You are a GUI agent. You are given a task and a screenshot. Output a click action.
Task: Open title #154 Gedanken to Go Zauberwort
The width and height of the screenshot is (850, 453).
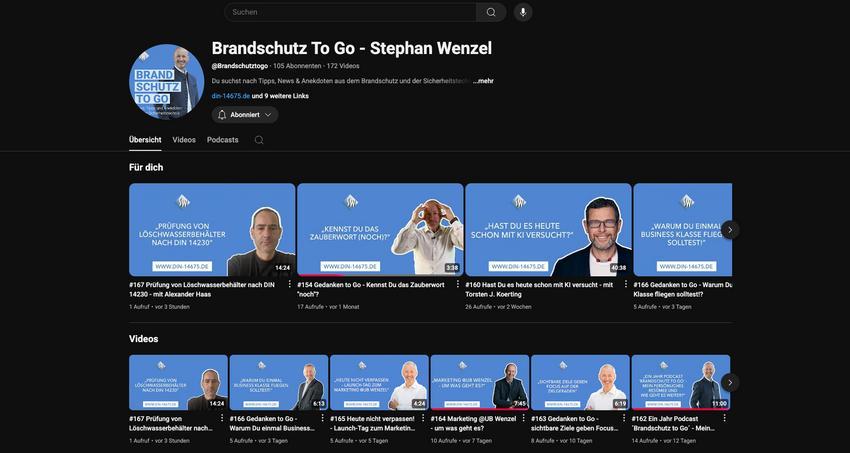(371, 289)
